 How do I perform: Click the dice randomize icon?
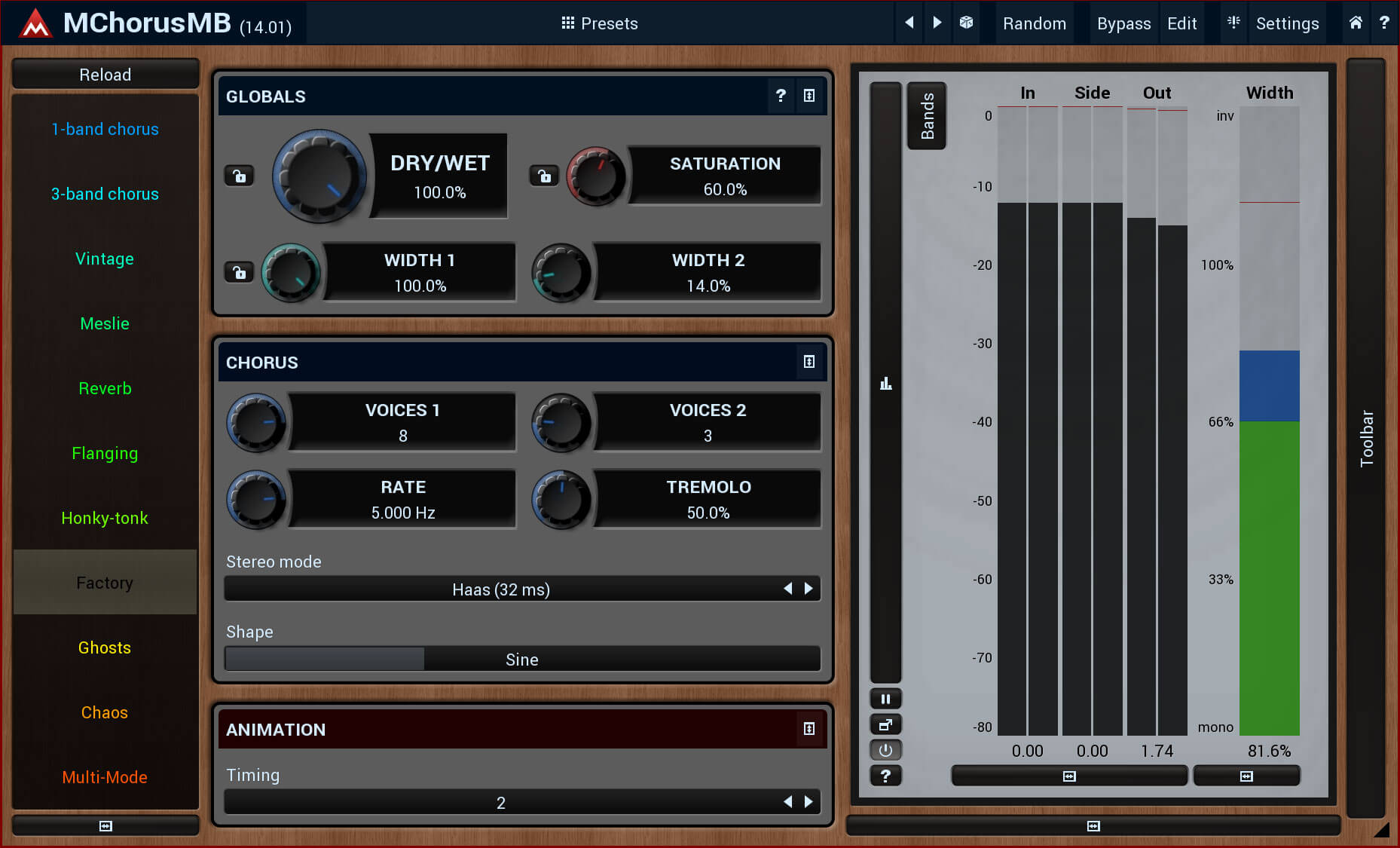[966, 23]
